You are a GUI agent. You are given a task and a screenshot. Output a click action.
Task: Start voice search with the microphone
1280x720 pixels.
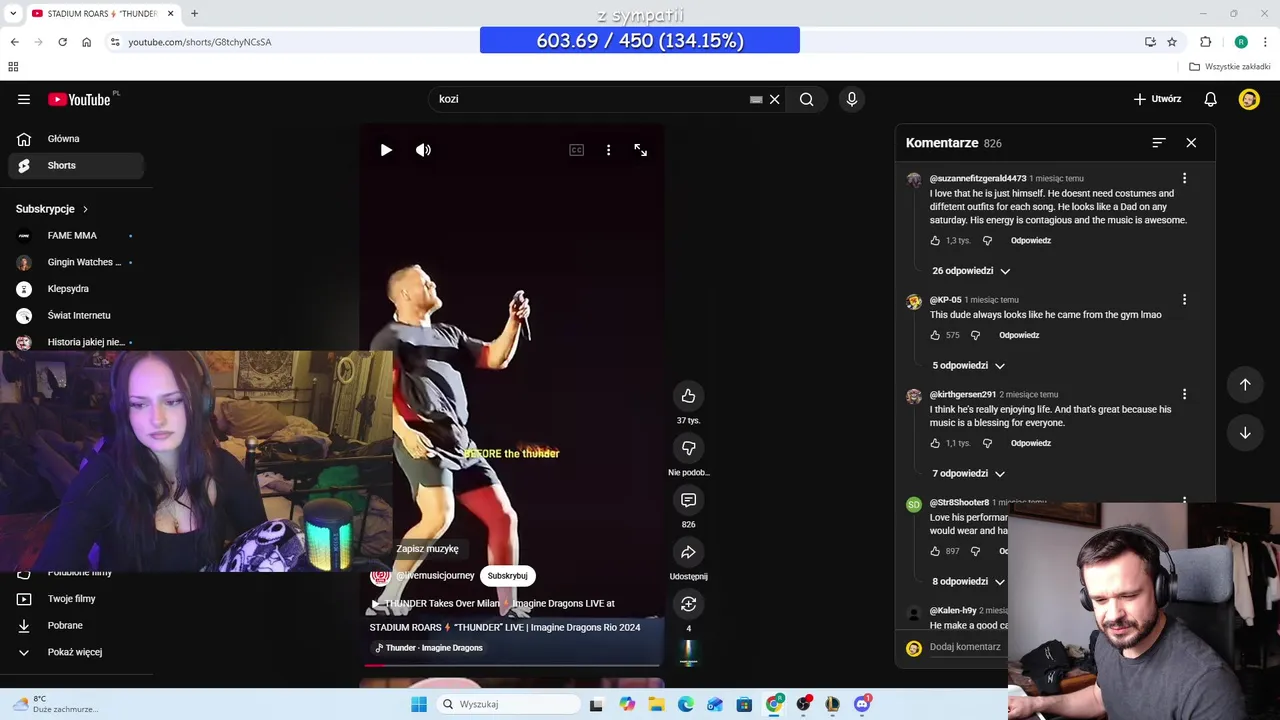coord(852,99)
